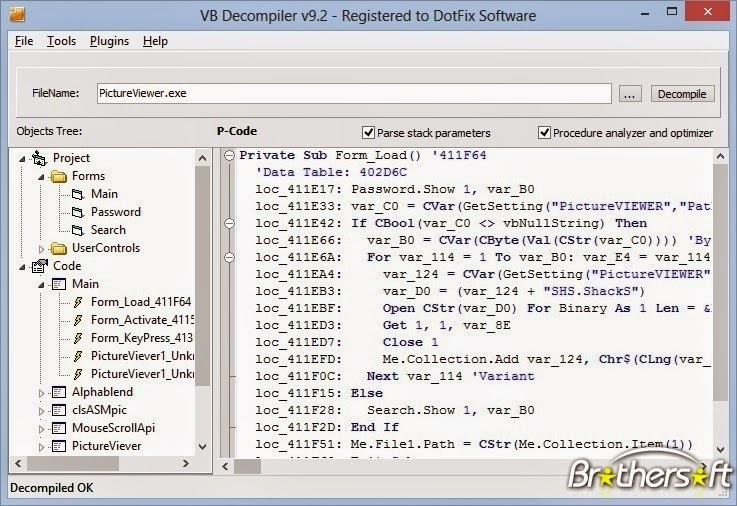Toggle Procedure analyzer and optimizer checkbox
This screenshot has width=737, height=506.
click(x=544, y=132)
